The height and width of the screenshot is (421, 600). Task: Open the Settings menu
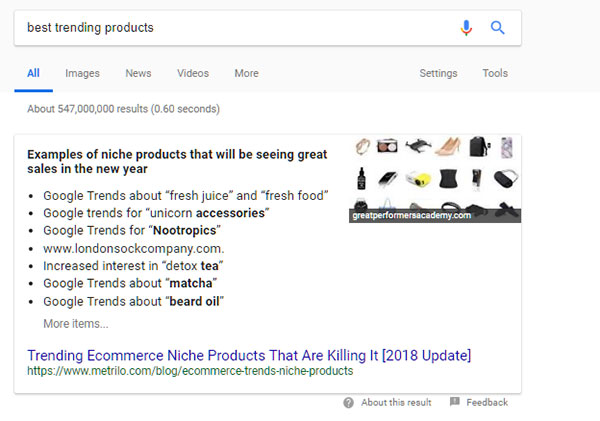coord(438,73)
